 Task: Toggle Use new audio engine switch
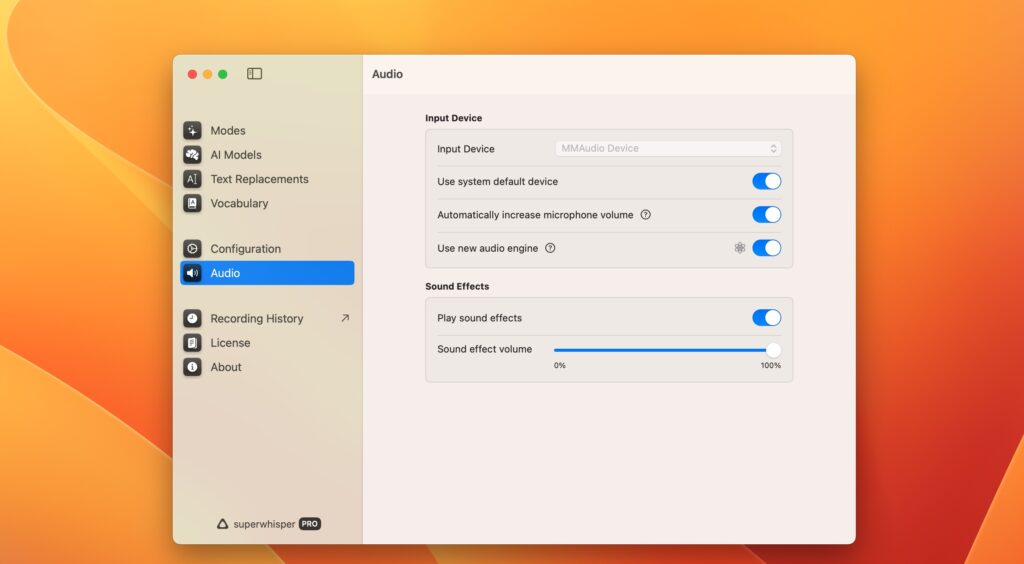point(766,248)
